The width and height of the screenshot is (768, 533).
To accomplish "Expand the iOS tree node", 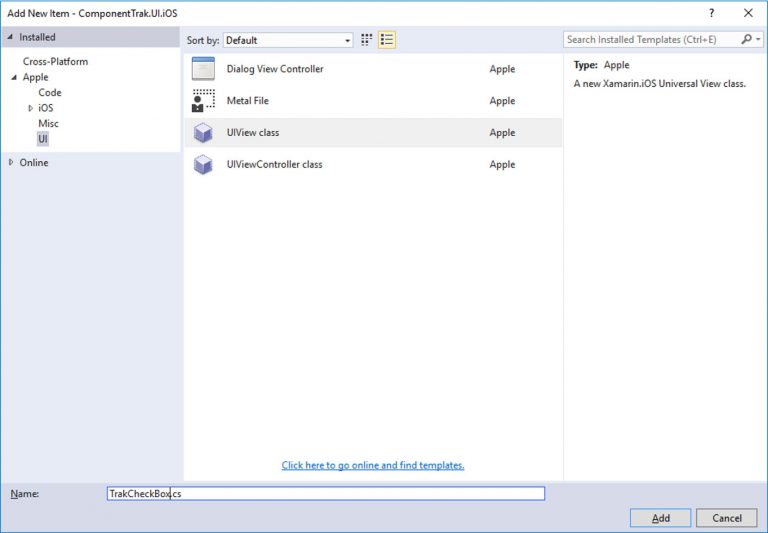I will 30,108.
